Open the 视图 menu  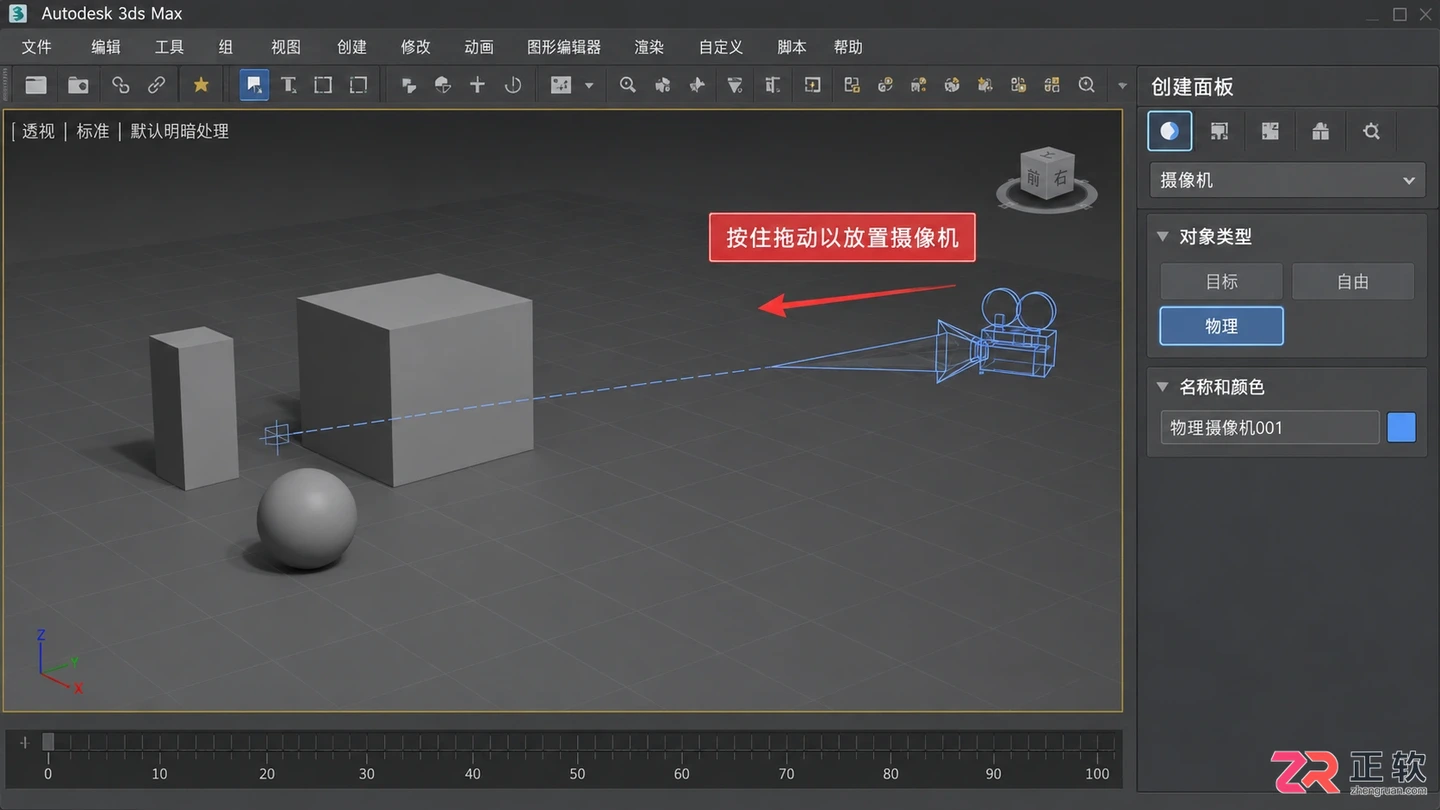[x=286, y=47]
